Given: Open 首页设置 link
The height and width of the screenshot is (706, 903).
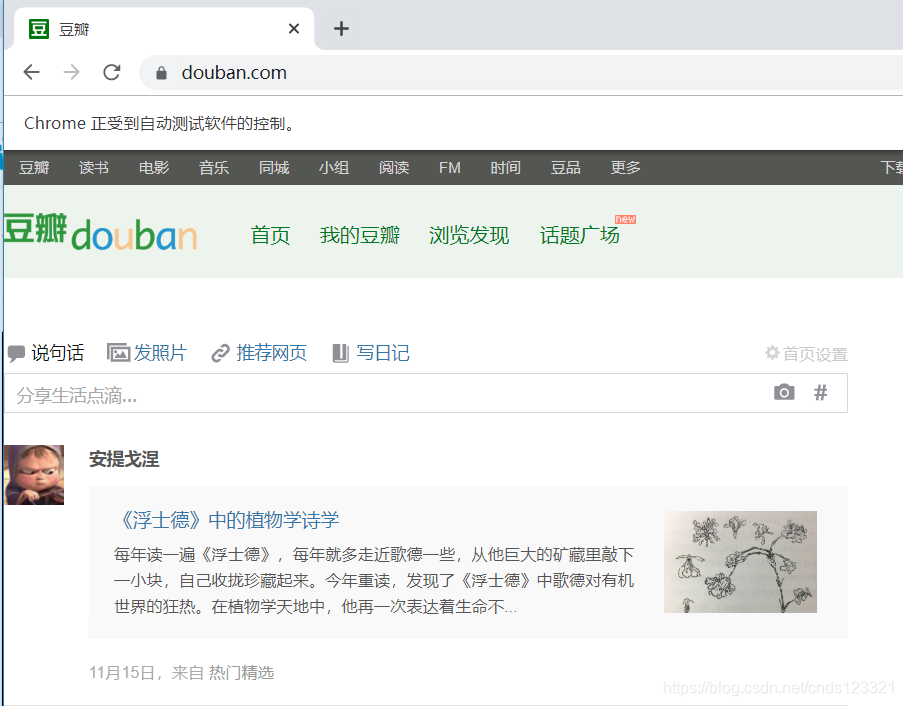Looking at the screenshot, I should pyautogui.click(x=814, y=354).
